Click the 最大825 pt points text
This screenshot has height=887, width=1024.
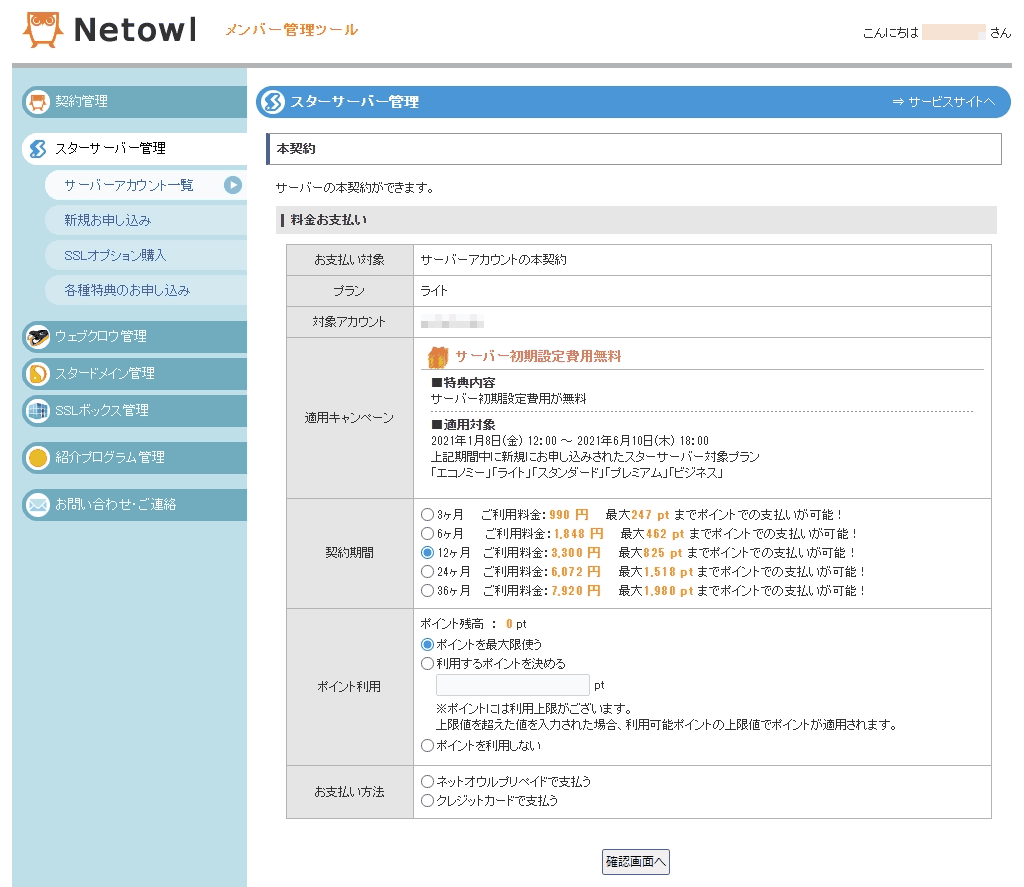point(650,553)
